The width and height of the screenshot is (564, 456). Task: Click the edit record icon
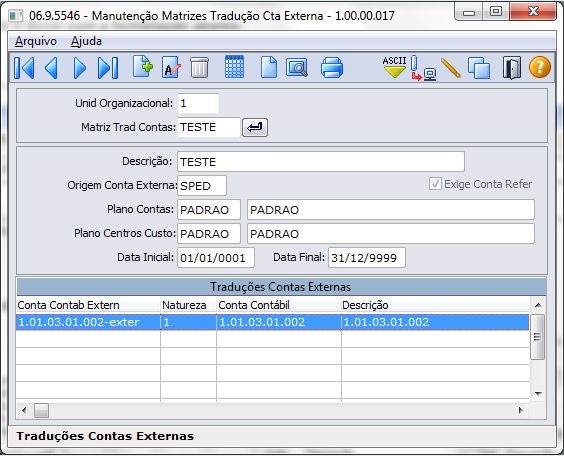pyautogui.click(x=171, y=67)
